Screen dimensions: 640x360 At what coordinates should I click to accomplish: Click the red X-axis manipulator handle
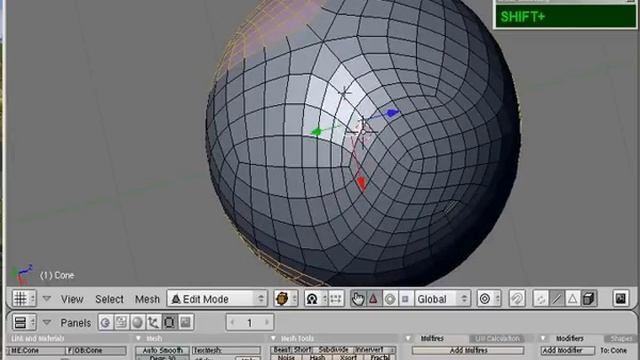coord(361,183)
